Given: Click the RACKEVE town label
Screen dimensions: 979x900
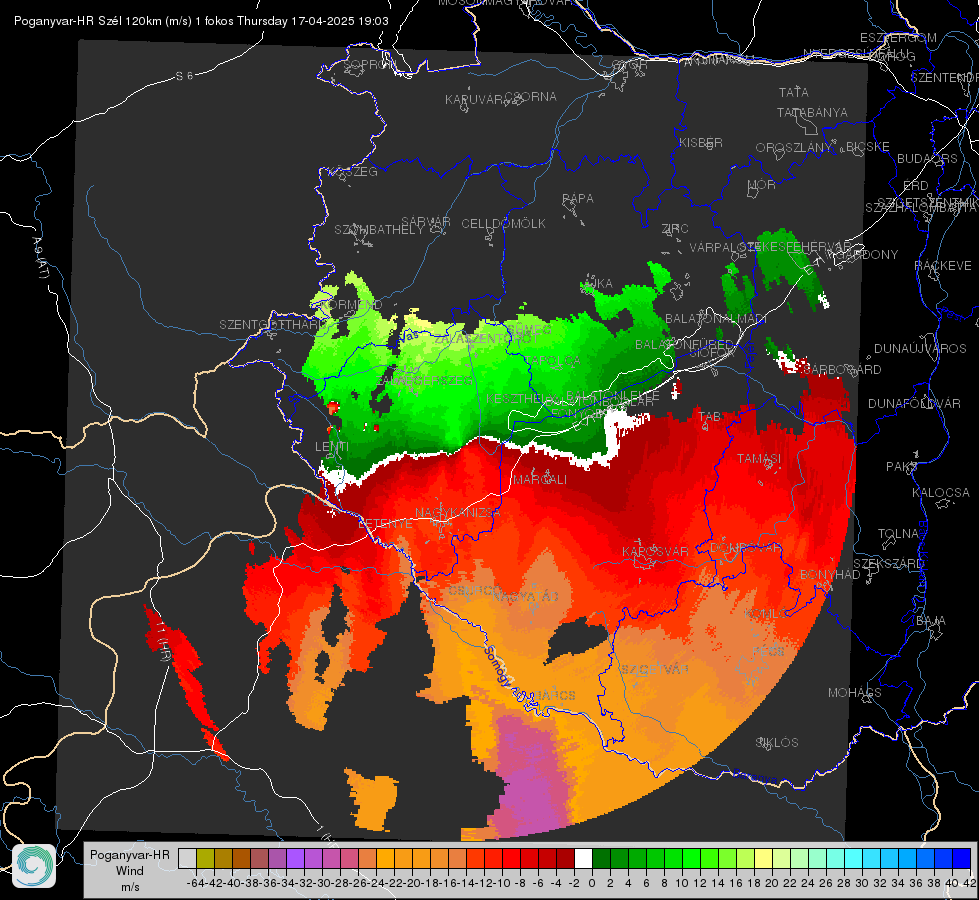Looking at the screenshot, I should [943, 266].
